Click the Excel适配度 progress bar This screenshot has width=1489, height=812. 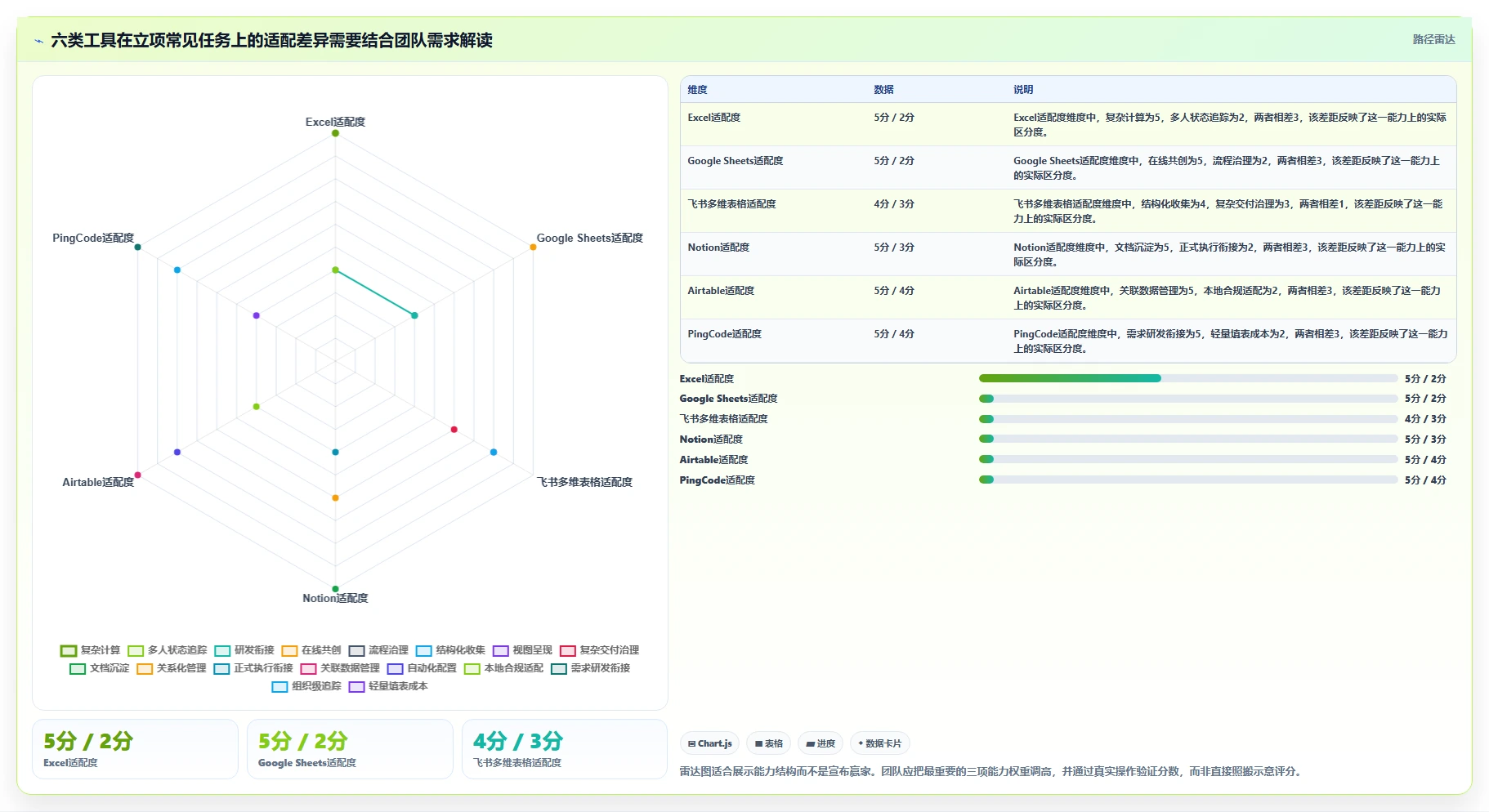click(x=1188, y=378)
